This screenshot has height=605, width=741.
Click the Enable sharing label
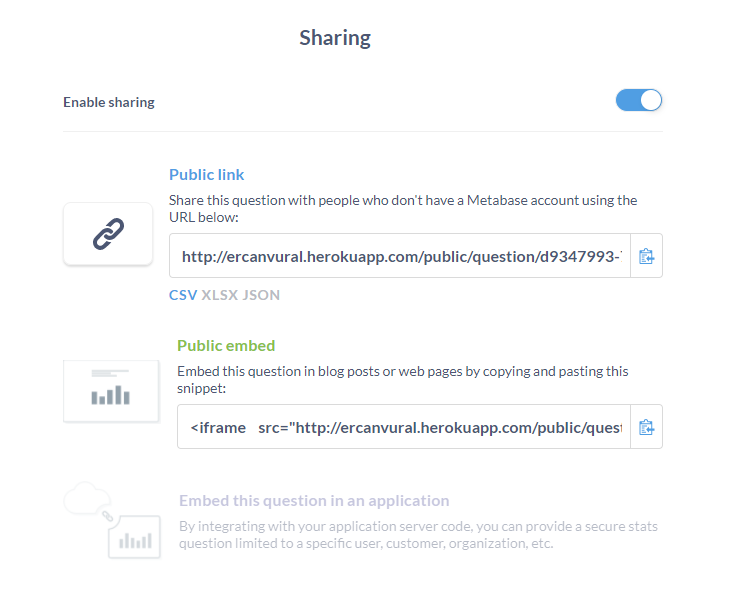coord(109,102)
